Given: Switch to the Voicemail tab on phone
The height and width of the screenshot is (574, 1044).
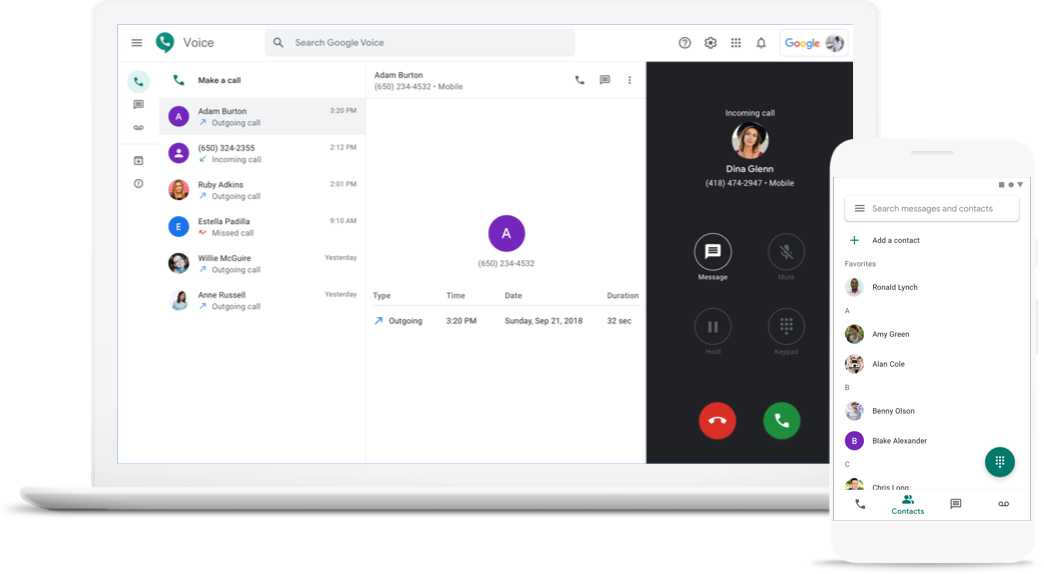Looking at the screenshot, I should pos(1003,504).
